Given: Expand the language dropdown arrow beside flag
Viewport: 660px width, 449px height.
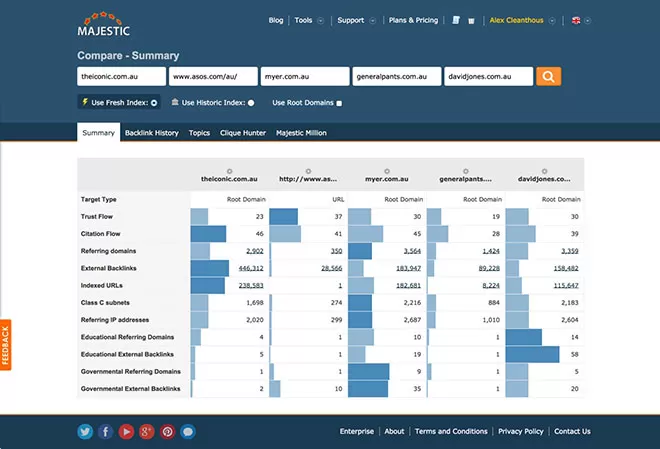Looking at the screenshot, I should coord(588,21).
